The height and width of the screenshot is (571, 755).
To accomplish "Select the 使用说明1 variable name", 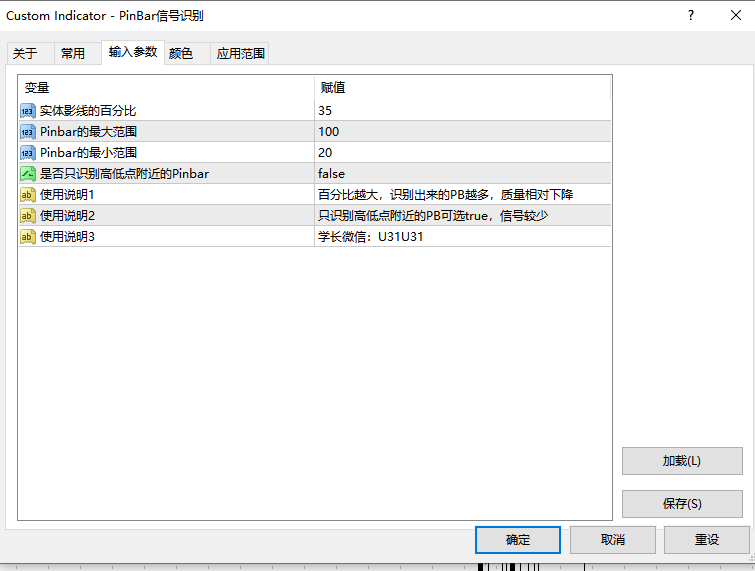I will coord(67,195).
